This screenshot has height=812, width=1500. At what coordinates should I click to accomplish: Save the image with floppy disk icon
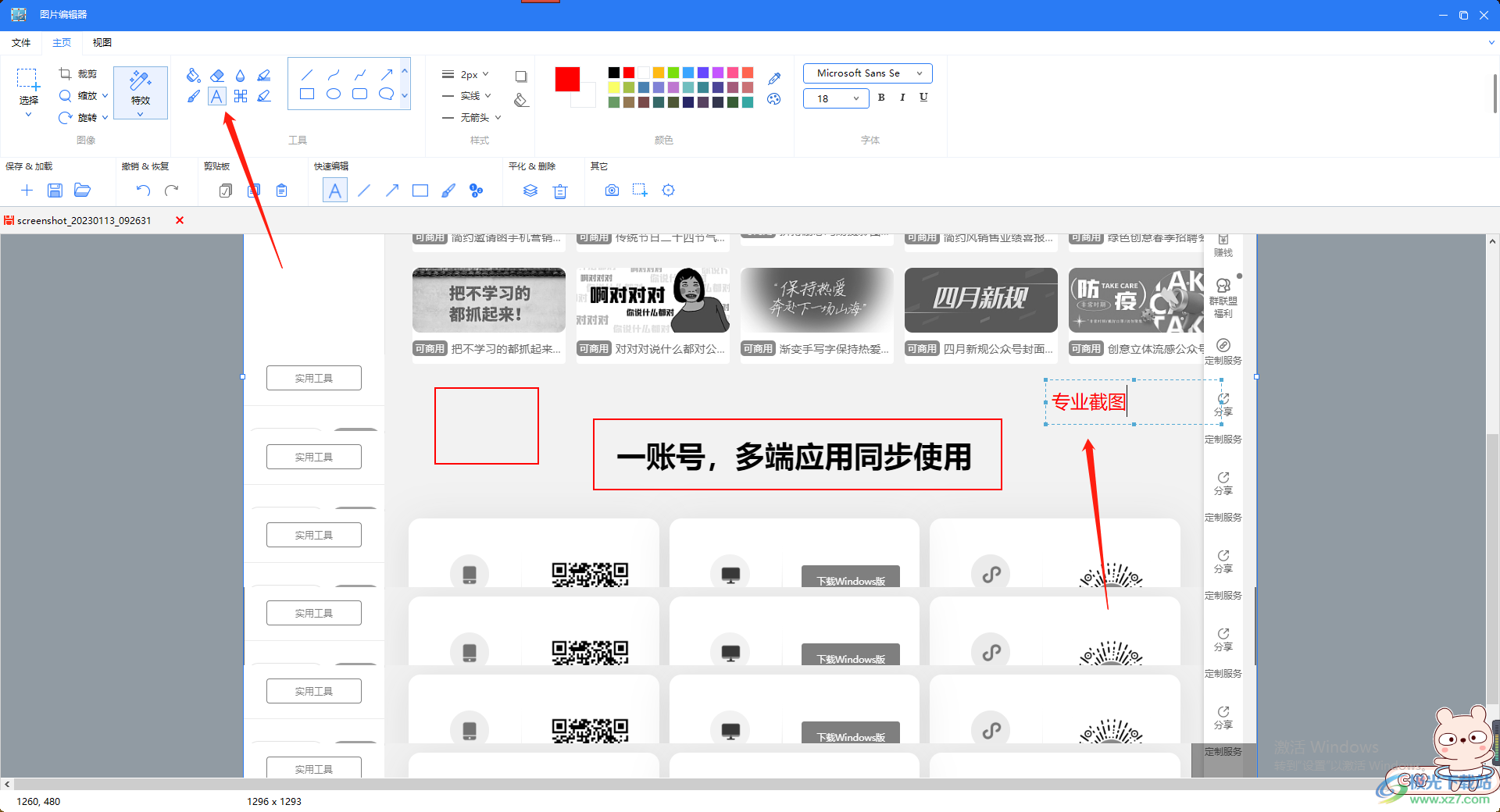[x=55, y=191]
